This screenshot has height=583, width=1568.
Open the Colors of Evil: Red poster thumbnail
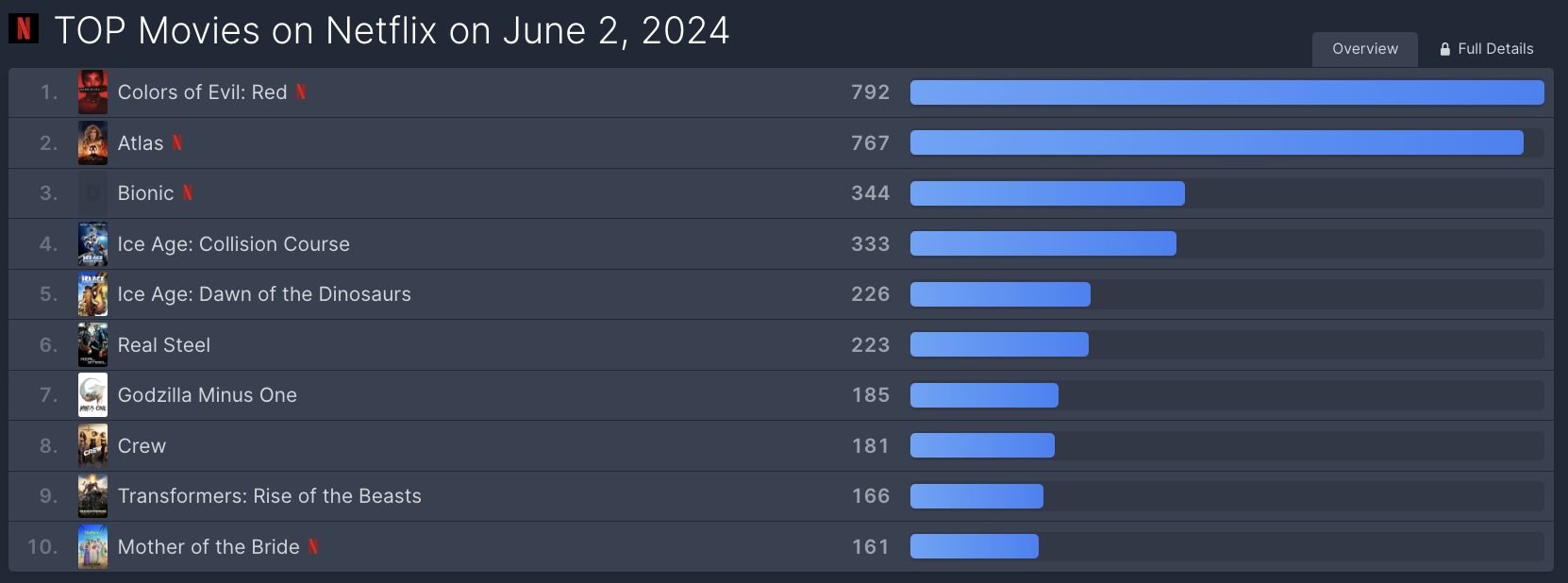[92, 92]
